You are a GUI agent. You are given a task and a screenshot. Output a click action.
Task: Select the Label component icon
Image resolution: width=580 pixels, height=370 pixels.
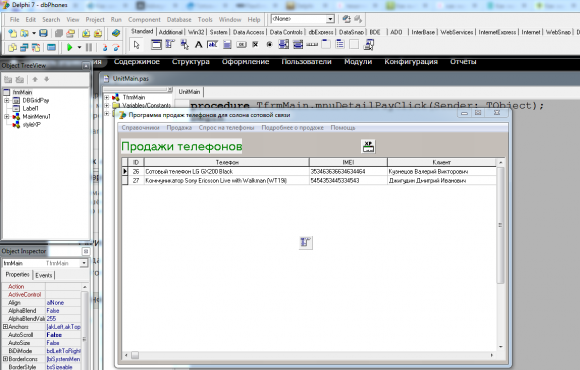coord(199,45)
